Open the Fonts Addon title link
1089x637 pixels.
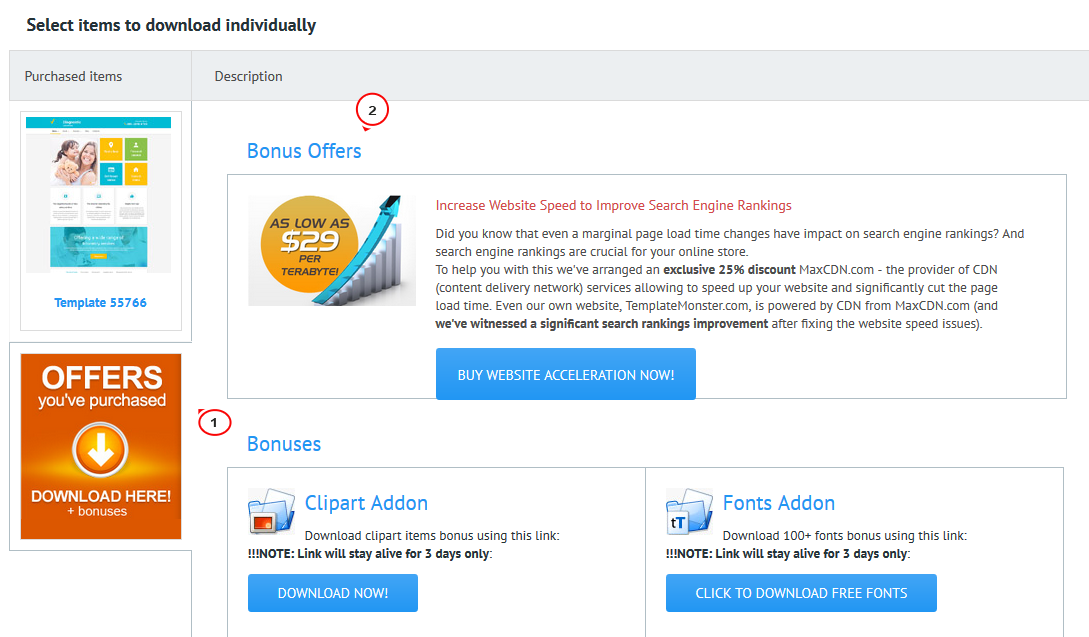[779, 503]
